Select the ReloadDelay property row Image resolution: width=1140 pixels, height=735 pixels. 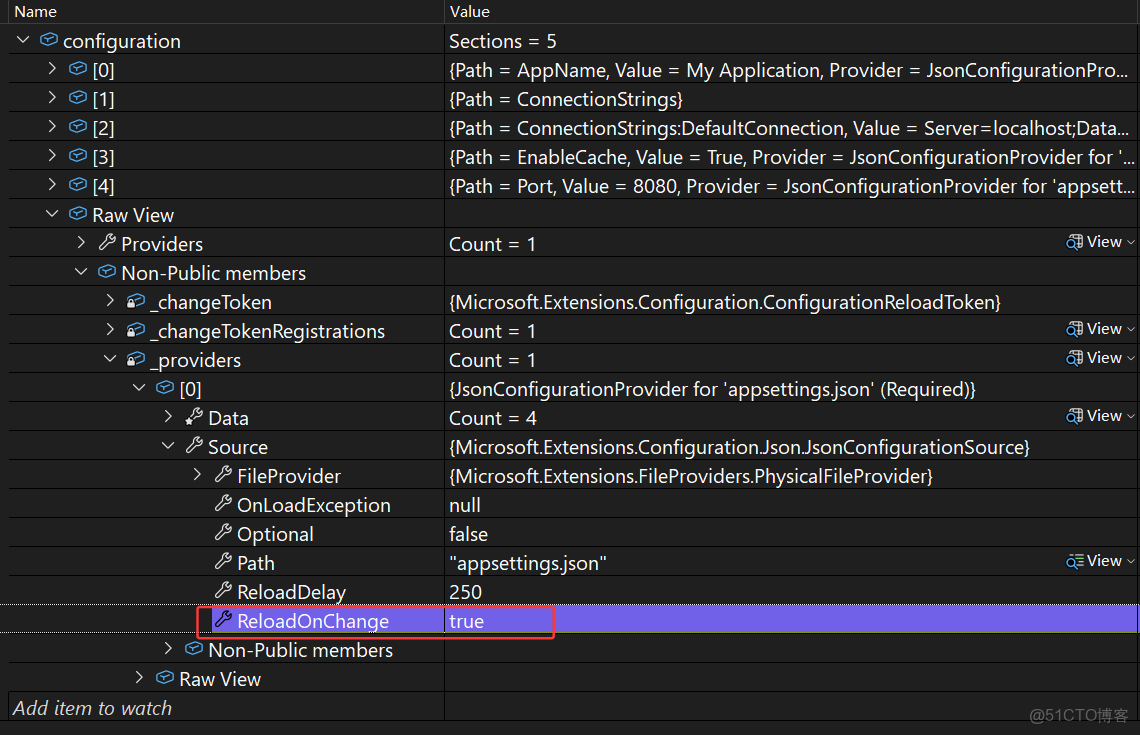point(291,592)
